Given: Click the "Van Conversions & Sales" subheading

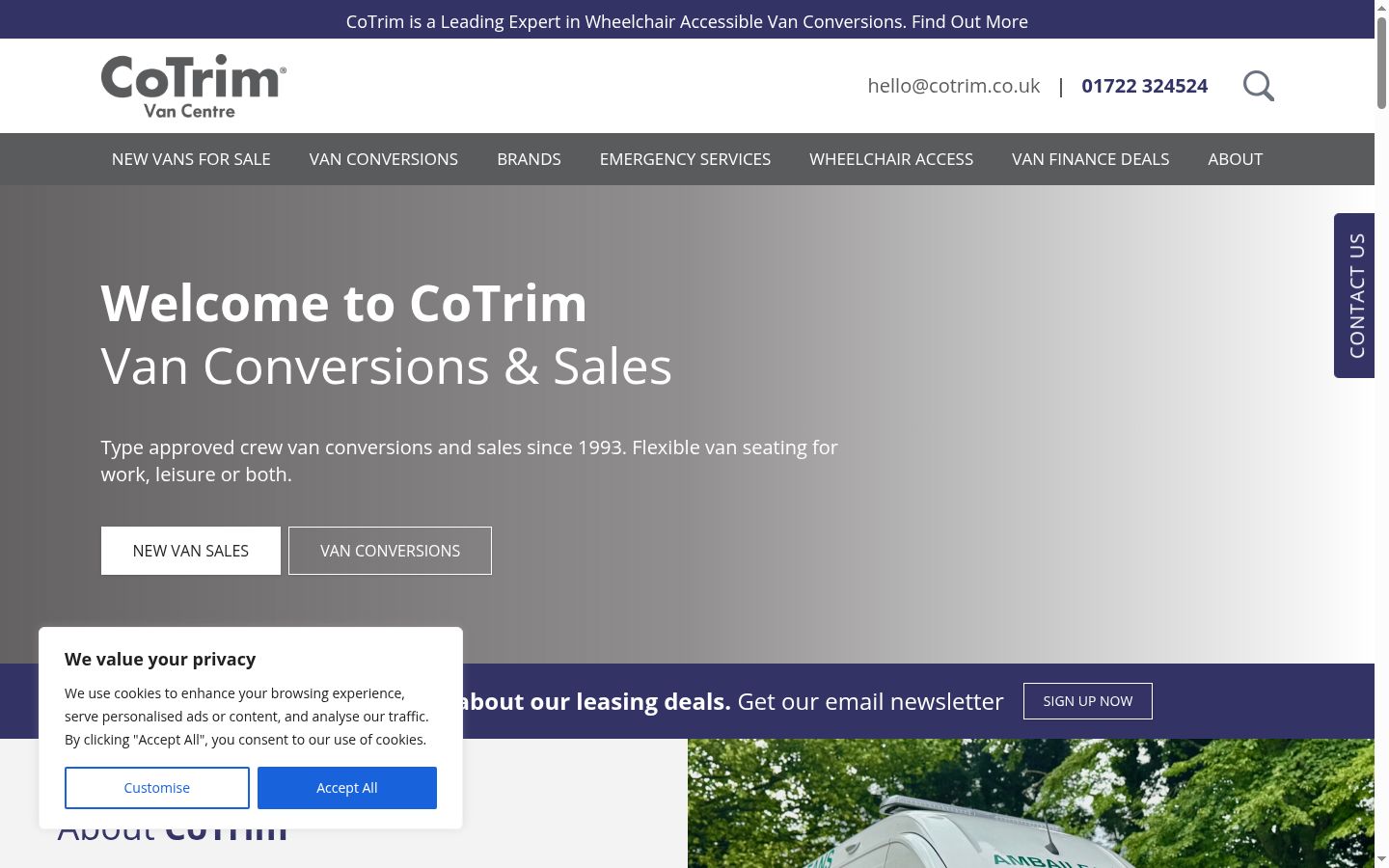Looking at the screenshot, I should [x=386, y=366].
